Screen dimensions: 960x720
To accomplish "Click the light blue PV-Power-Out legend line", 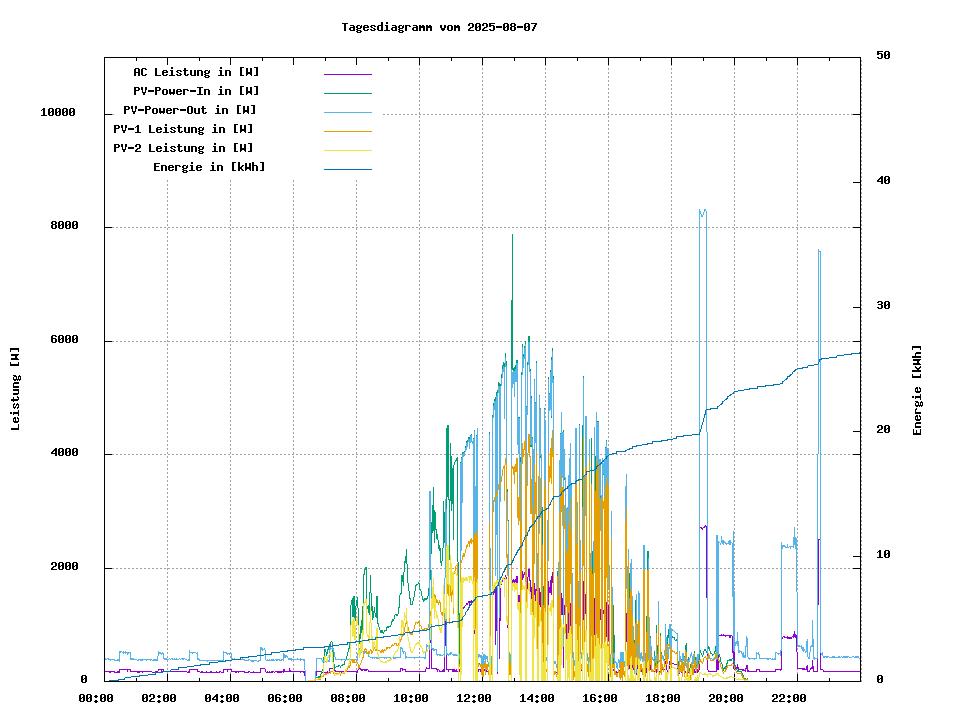I will 347,112.
